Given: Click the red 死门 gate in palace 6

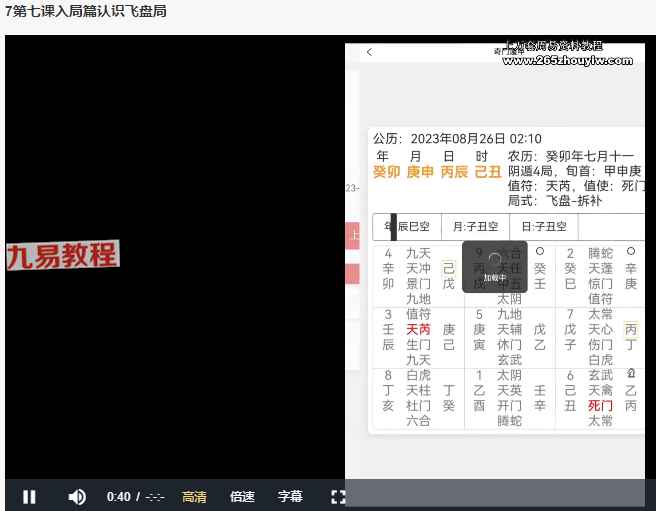Looking at the screenshot, I should click(600, 406).
